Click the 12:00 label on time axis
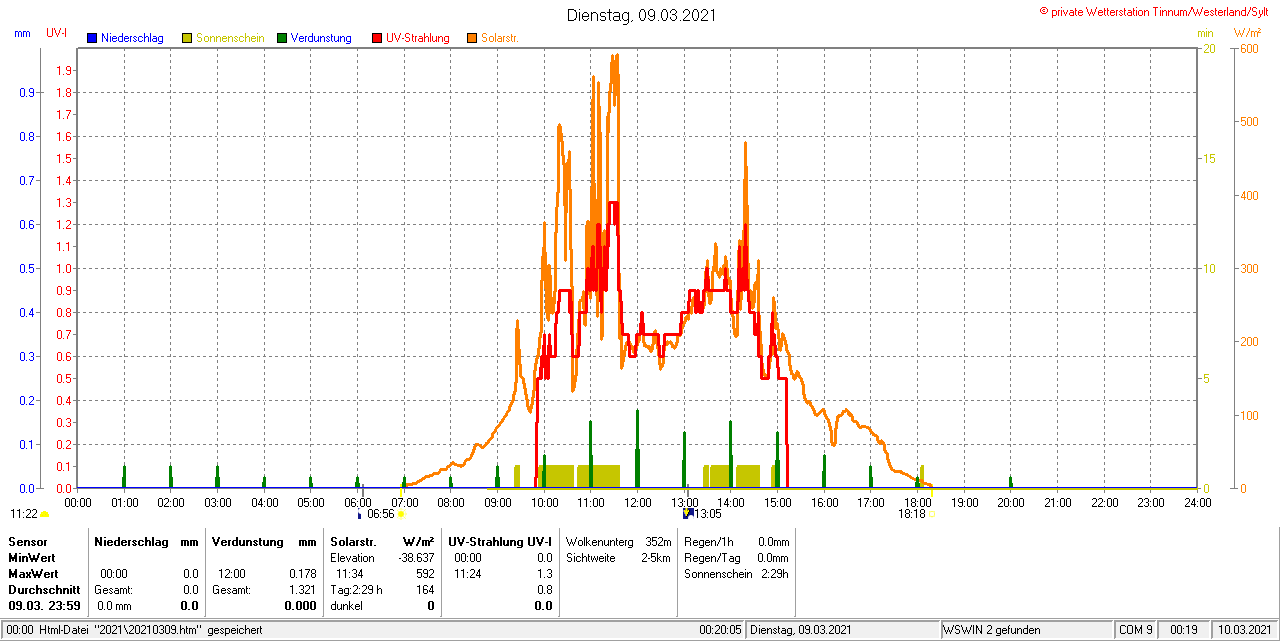This screenshot has height=641, width=1280. click(x=637, y=502)
